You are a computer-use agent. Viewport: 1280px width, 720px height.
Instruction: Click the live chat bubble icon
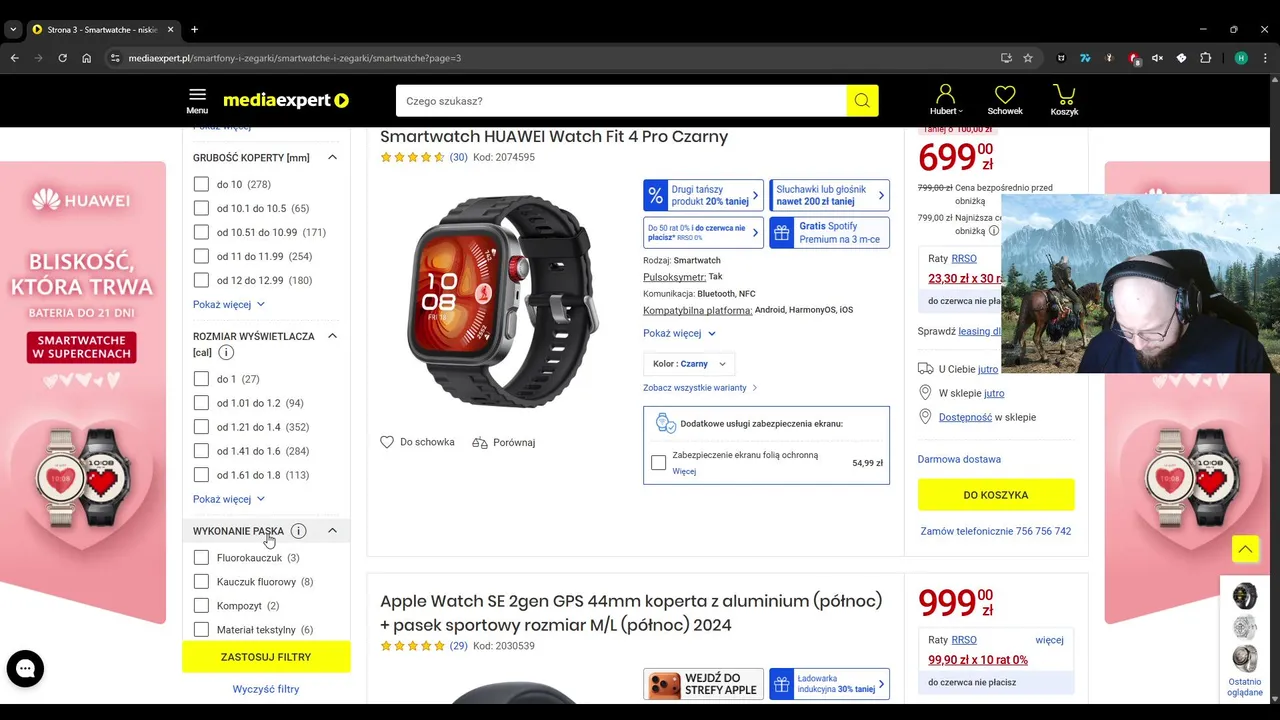25,669
